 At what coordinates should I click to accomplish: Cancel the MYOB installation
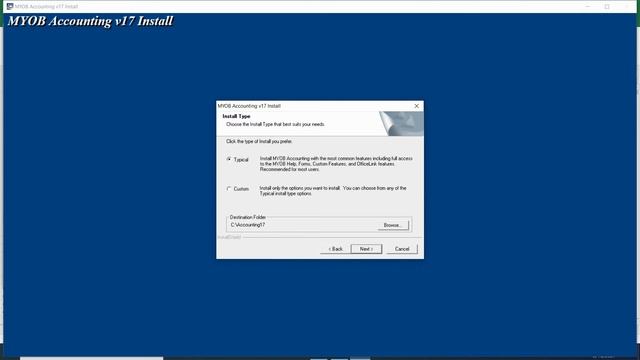click(402, 249)
